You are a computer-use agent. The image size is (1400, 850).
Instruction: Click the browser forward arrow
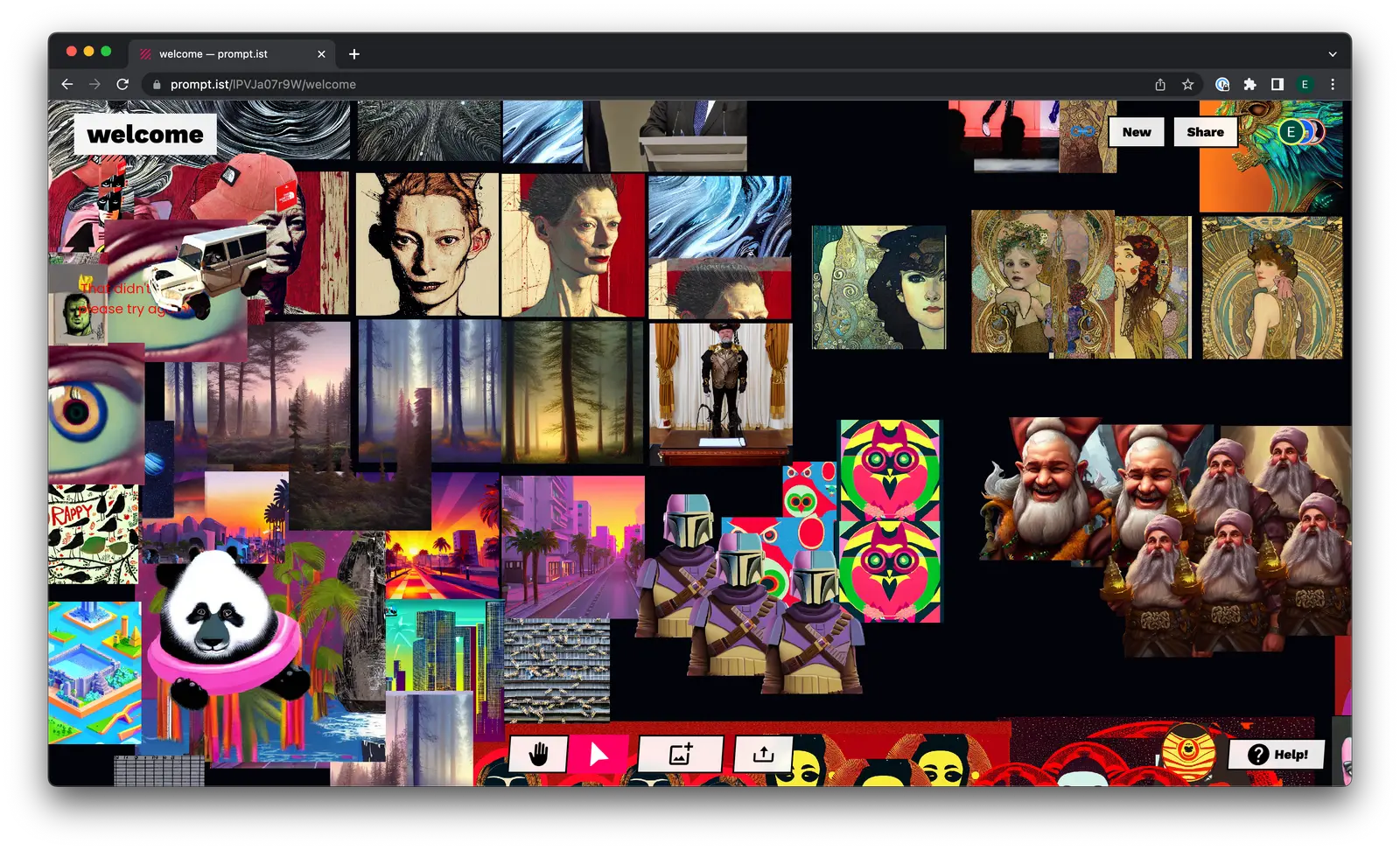(x=94, y=84)
